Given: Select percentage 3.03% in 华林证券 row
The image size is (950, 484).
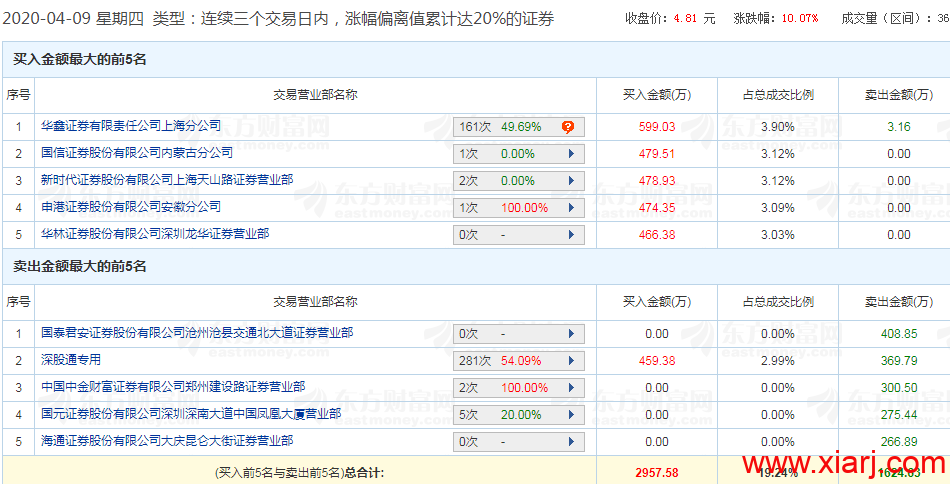Looking at the screenshot, I should point(778,234).
